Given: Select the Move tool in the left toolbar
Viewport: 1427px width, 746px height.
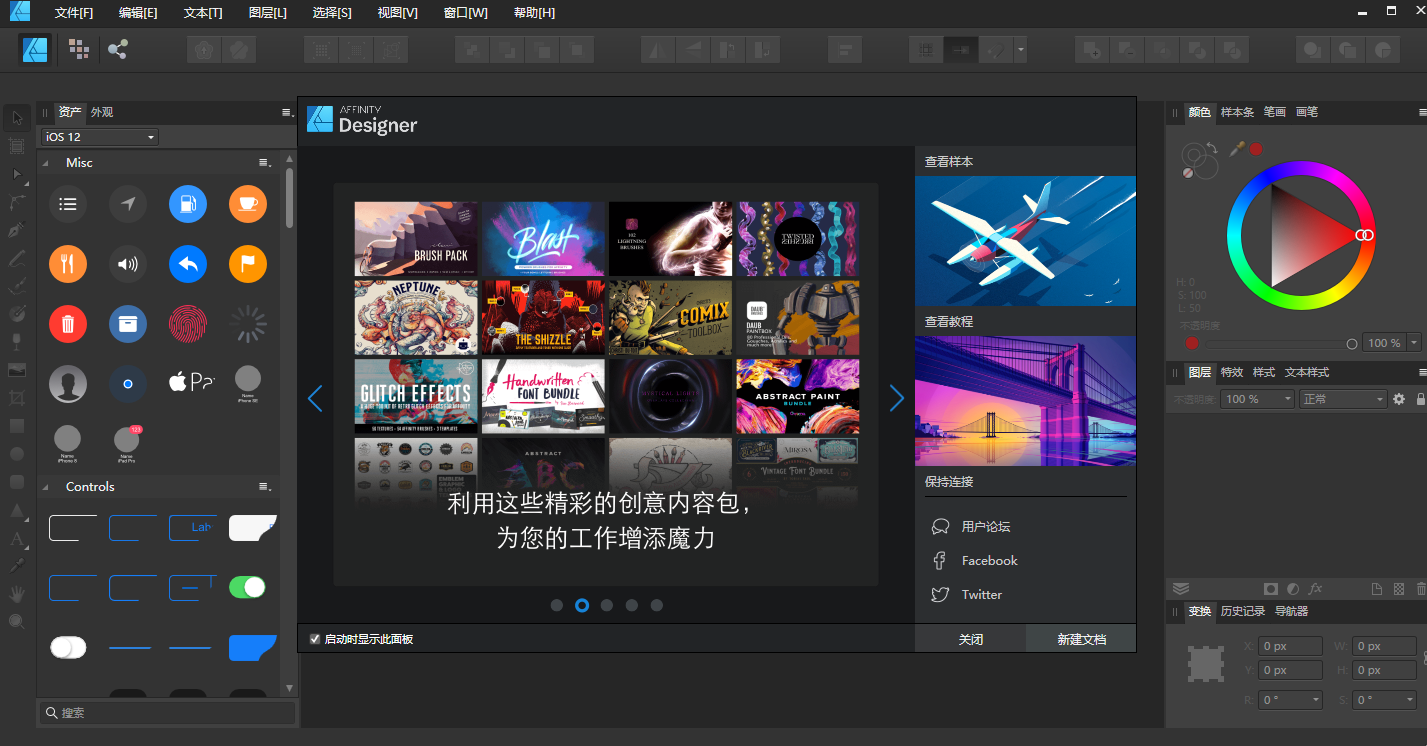Looking at the screenshot, I should click(16, 117).
